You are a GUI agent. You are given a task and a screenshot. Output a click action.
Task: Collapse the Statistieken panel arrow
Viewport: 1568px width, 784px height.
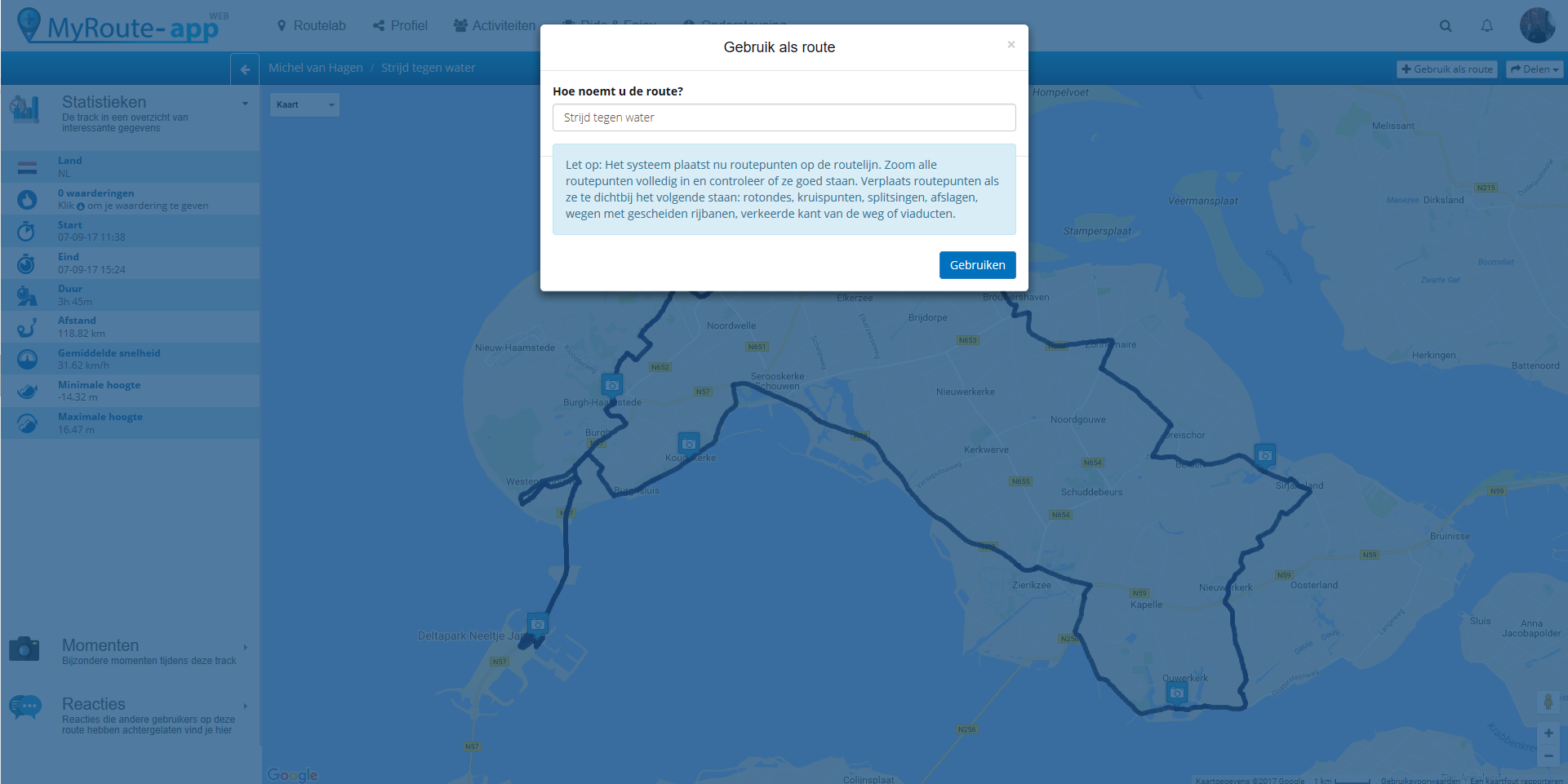pos(245,104)
